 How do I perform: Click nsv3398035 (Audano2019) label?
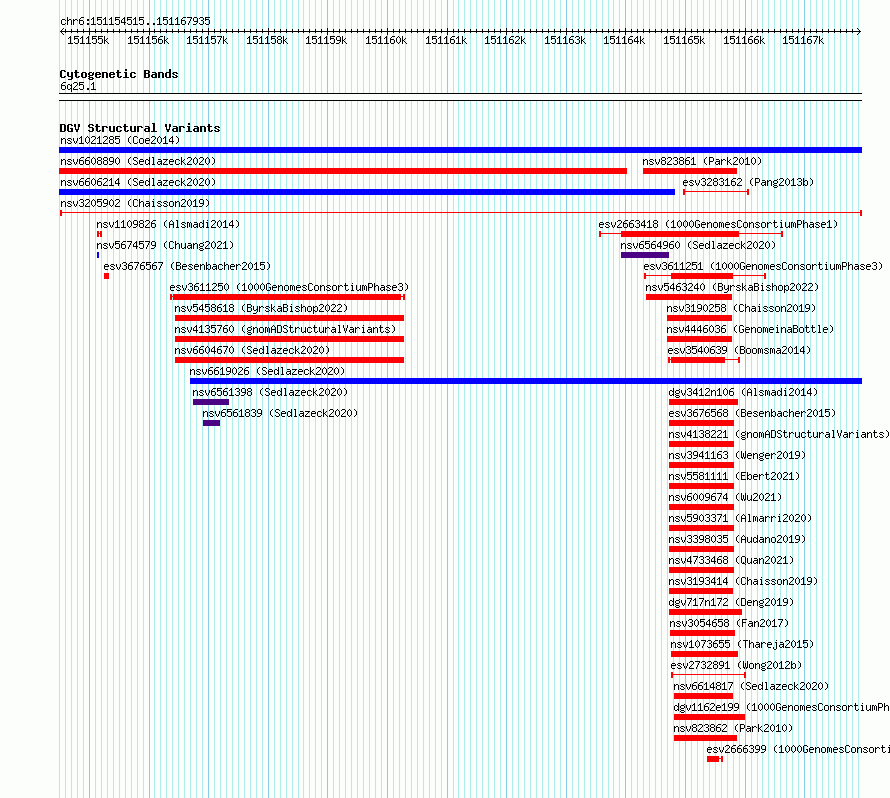coord(737,539)
